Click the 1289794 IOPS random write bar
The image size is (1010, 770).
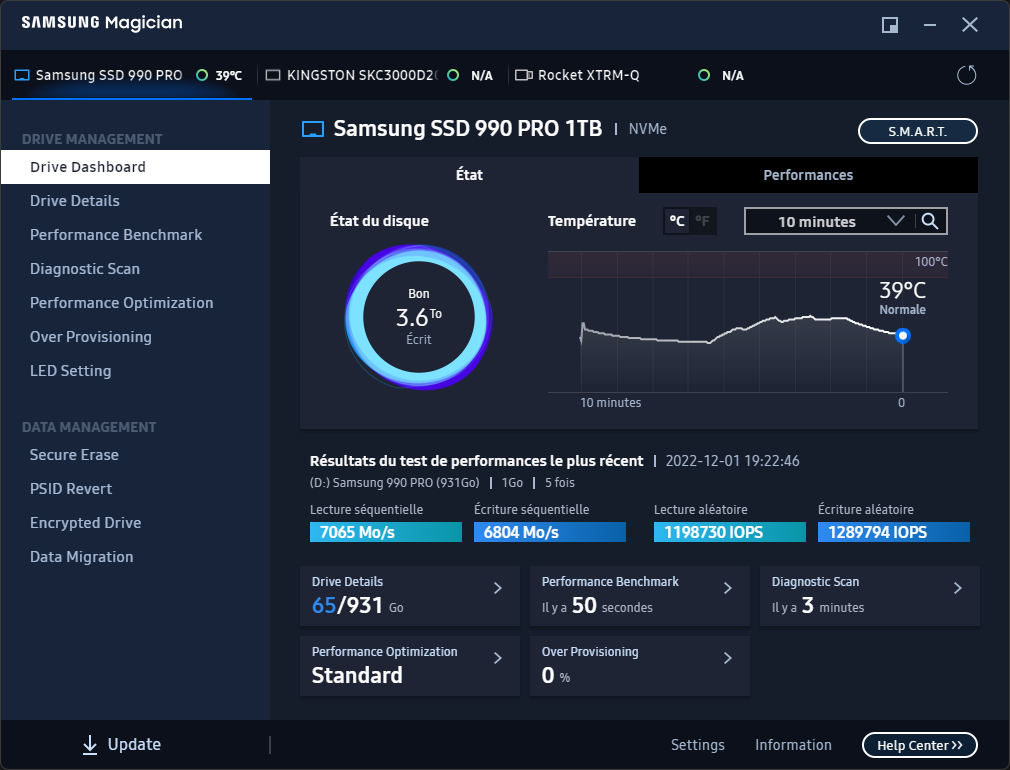point(893,532)
